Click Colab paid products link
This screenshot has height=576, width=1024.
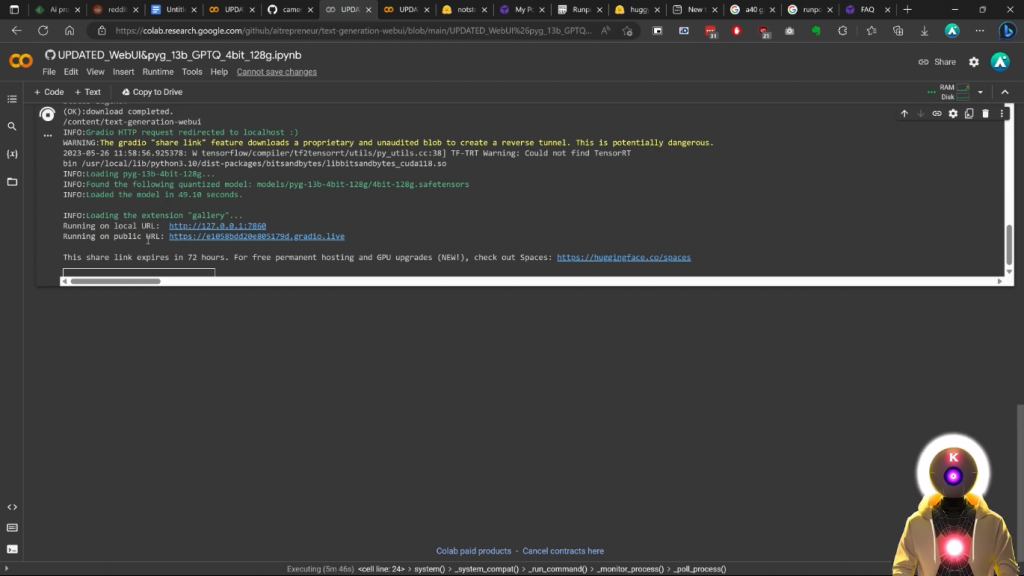(473, 551)
